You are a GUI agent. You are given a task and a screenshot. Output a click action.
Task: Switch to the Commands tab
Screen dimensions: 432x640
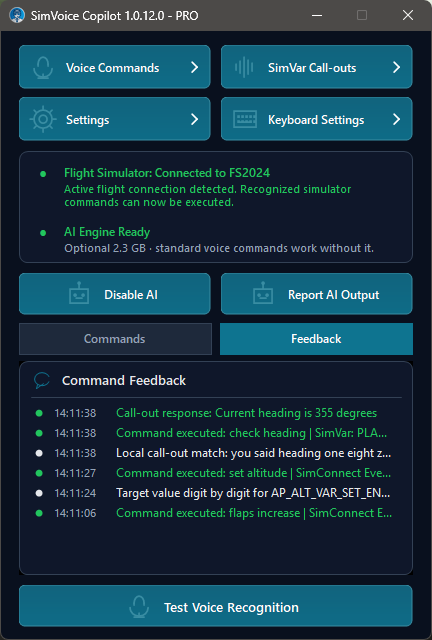(x=115, y=339)
